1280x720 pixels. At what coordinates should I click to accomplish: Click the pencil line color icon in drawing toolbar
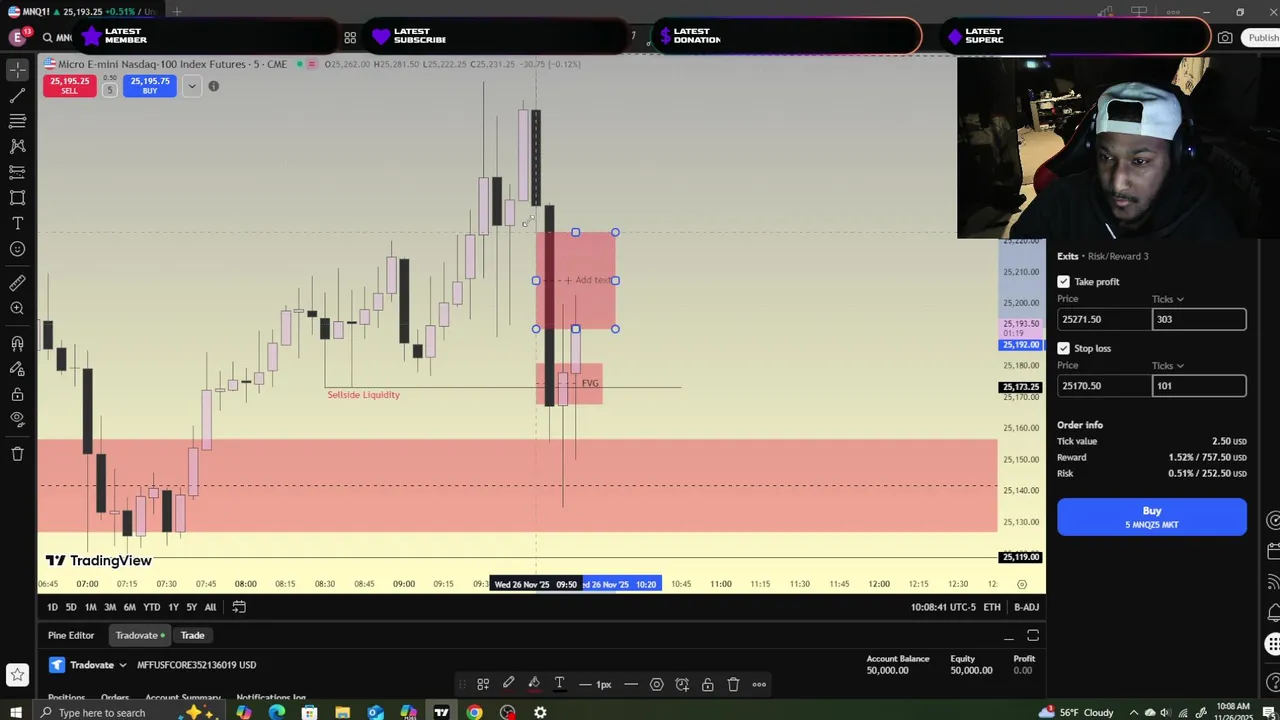[508, 684]
